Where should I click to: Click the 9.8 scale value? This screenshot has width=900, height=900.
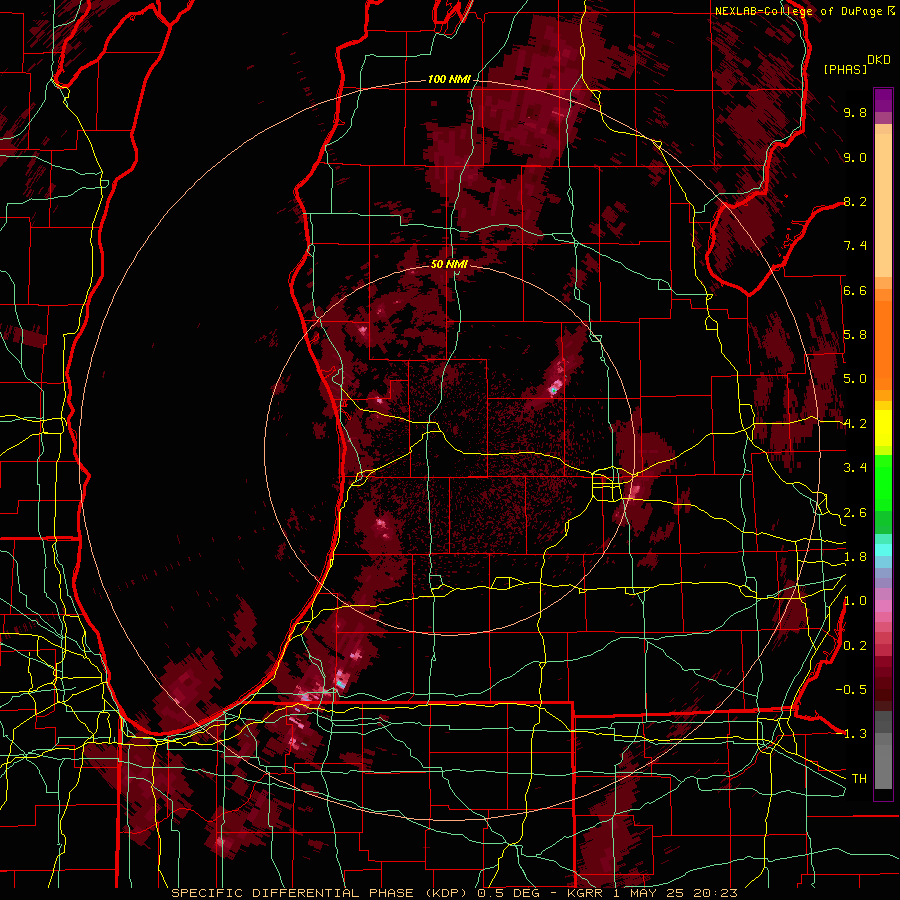tap(855, 112)
